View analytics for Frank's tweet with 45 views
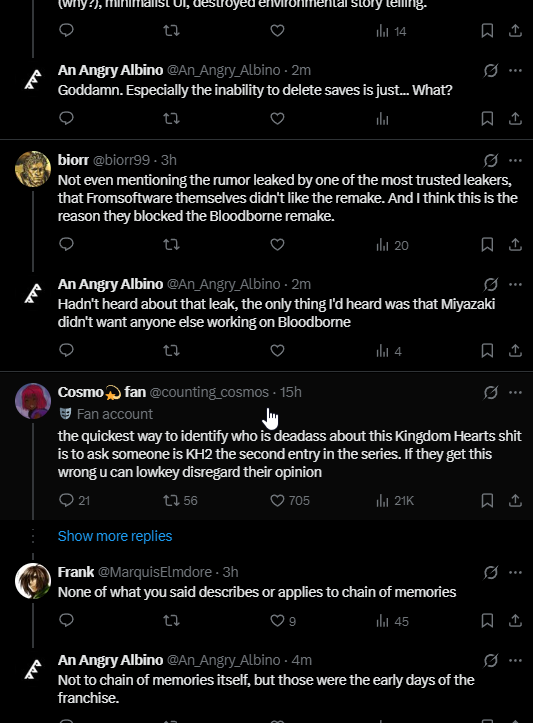This screenshot has width=533, height=723. (392, 621)
